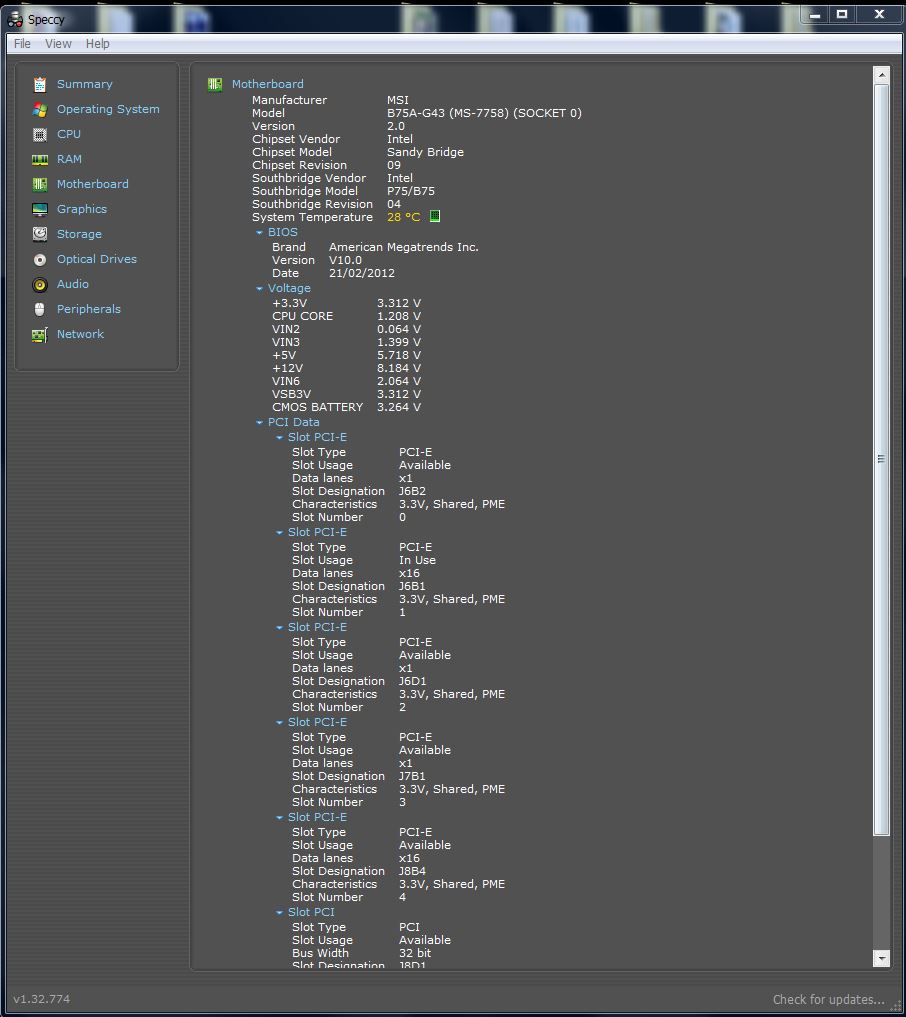Click the green System Temperature indicator icon
The width and height of the screenshot is (906, 1017).
point(435,216)
